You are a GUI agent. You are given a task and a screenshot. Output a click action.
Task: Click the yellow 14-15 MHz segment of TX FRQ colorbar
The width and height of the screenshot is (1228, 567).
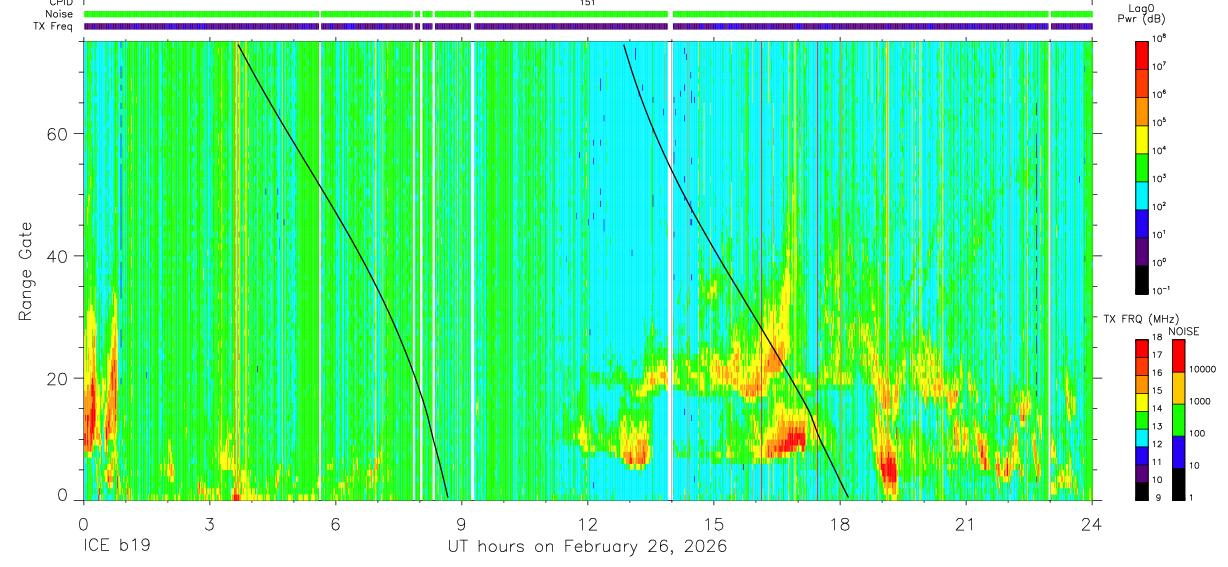(1142, 401)
